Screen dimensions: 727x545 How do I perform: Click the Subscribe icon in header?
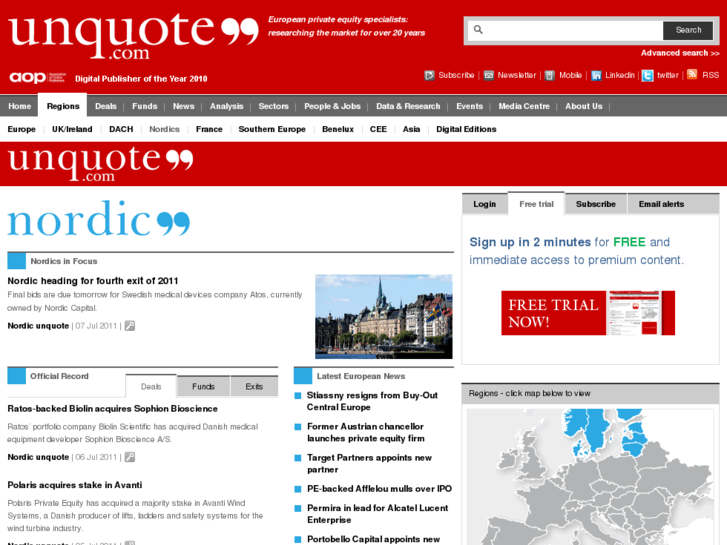point(429,75)
